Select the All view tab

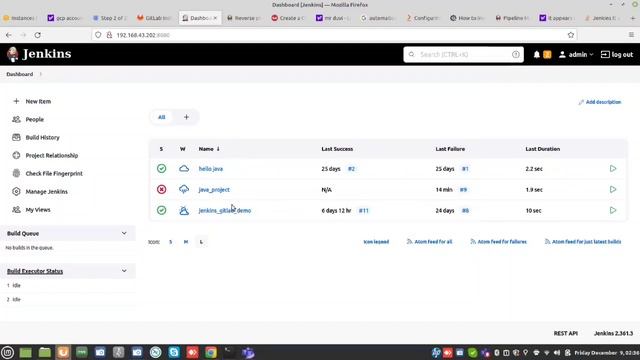click(x=162, y=117)
